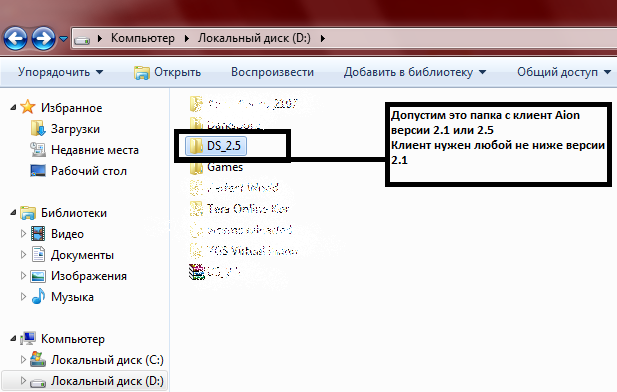Expand the Видео library
The image size is (617, 392).
point(23,233)
